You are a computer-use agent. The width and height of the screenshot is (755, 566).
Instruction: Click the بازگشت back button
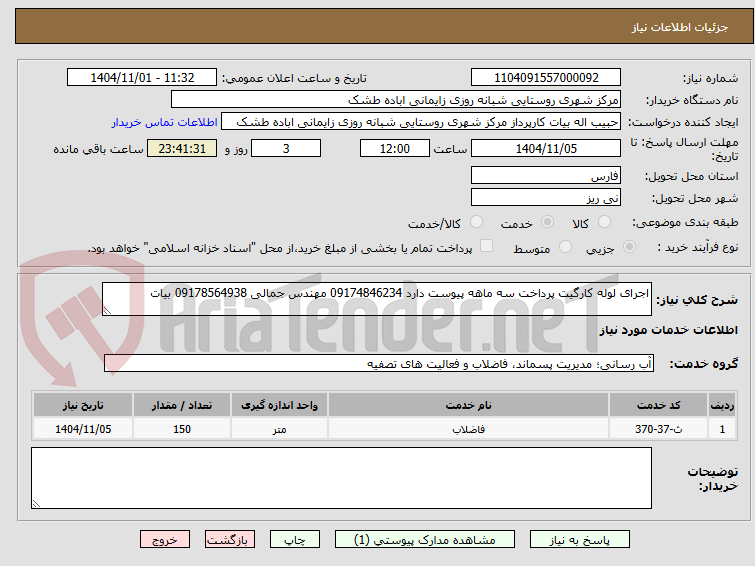(x=230, y=540)
